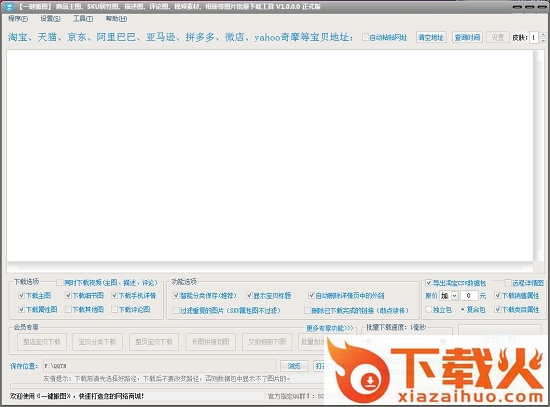The image size is (550, 407).
Task: Decrease the 皮肤 value with the down arrow
Action: [543, 40]
